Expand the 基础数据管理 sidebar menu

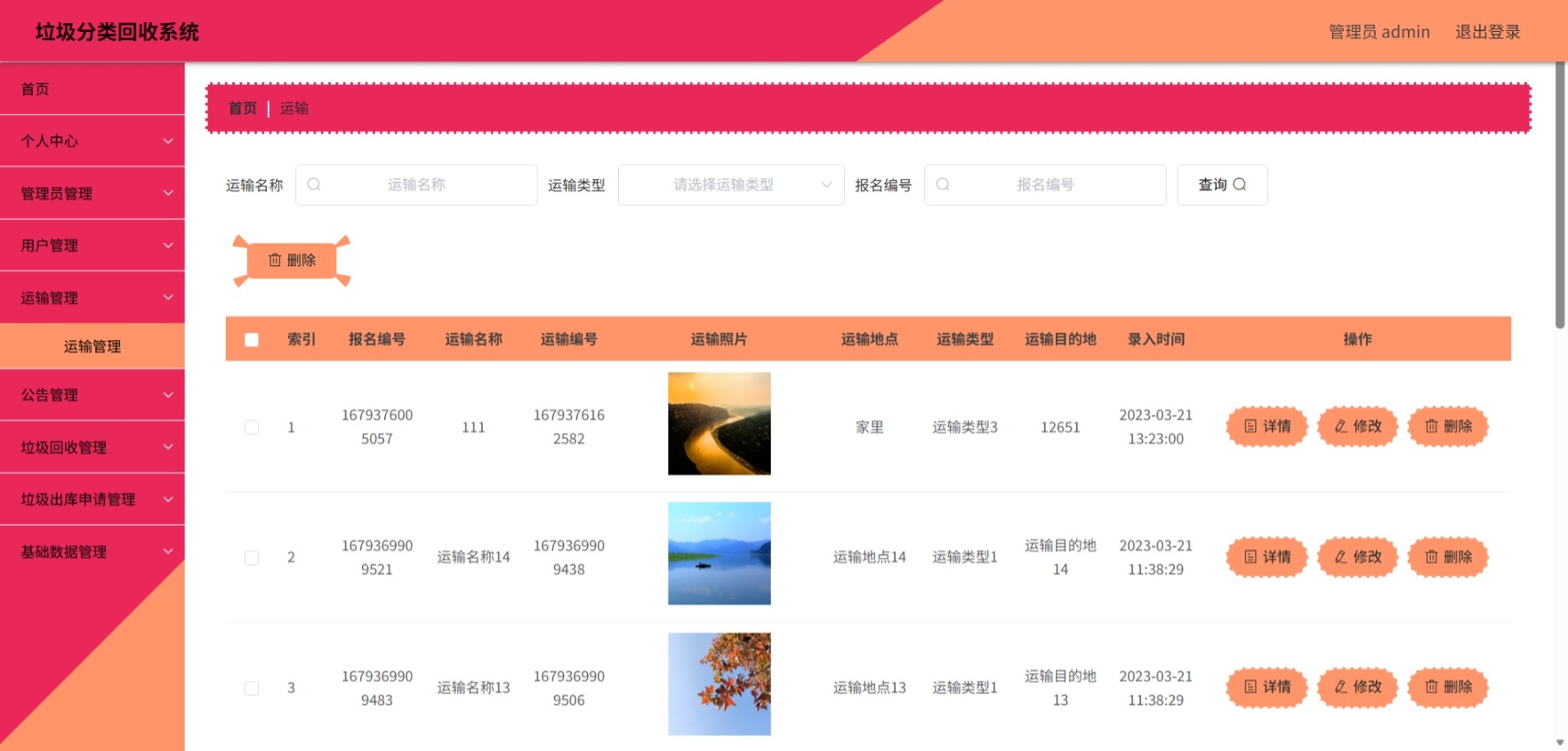[92, 552]
